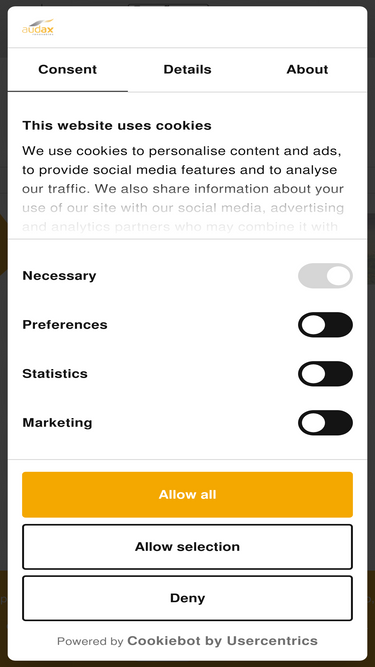Click the Deny button
Viewport: 375px width, 667px height.
pos(188,598)
